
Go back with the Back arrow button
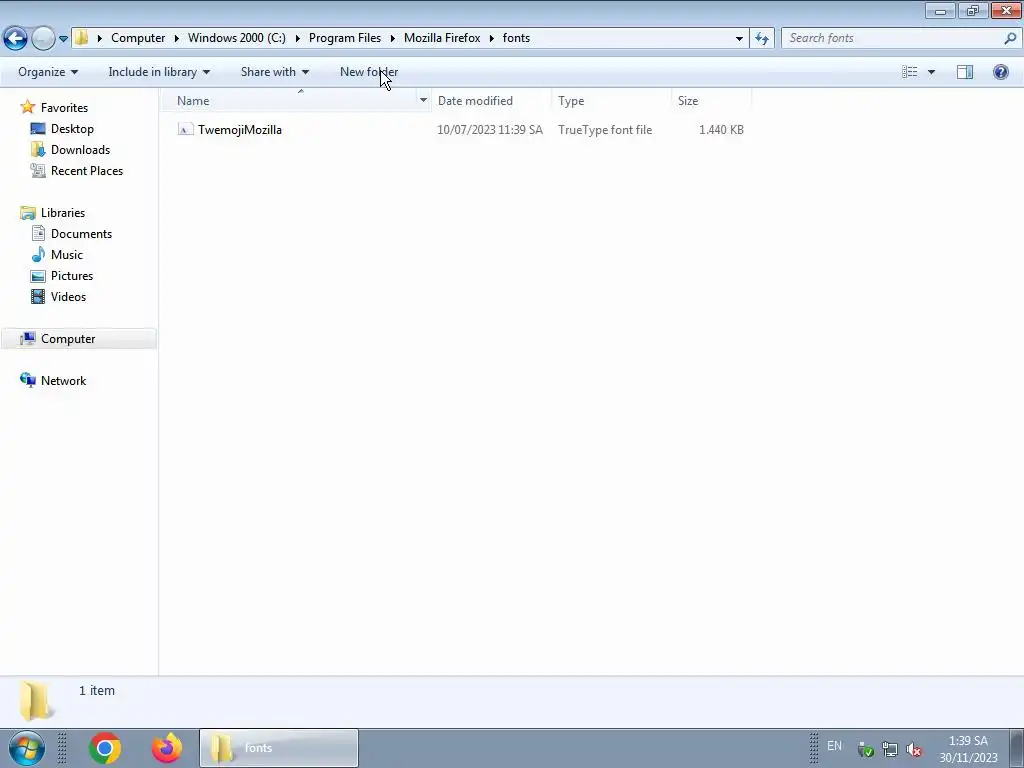point(16,39)
